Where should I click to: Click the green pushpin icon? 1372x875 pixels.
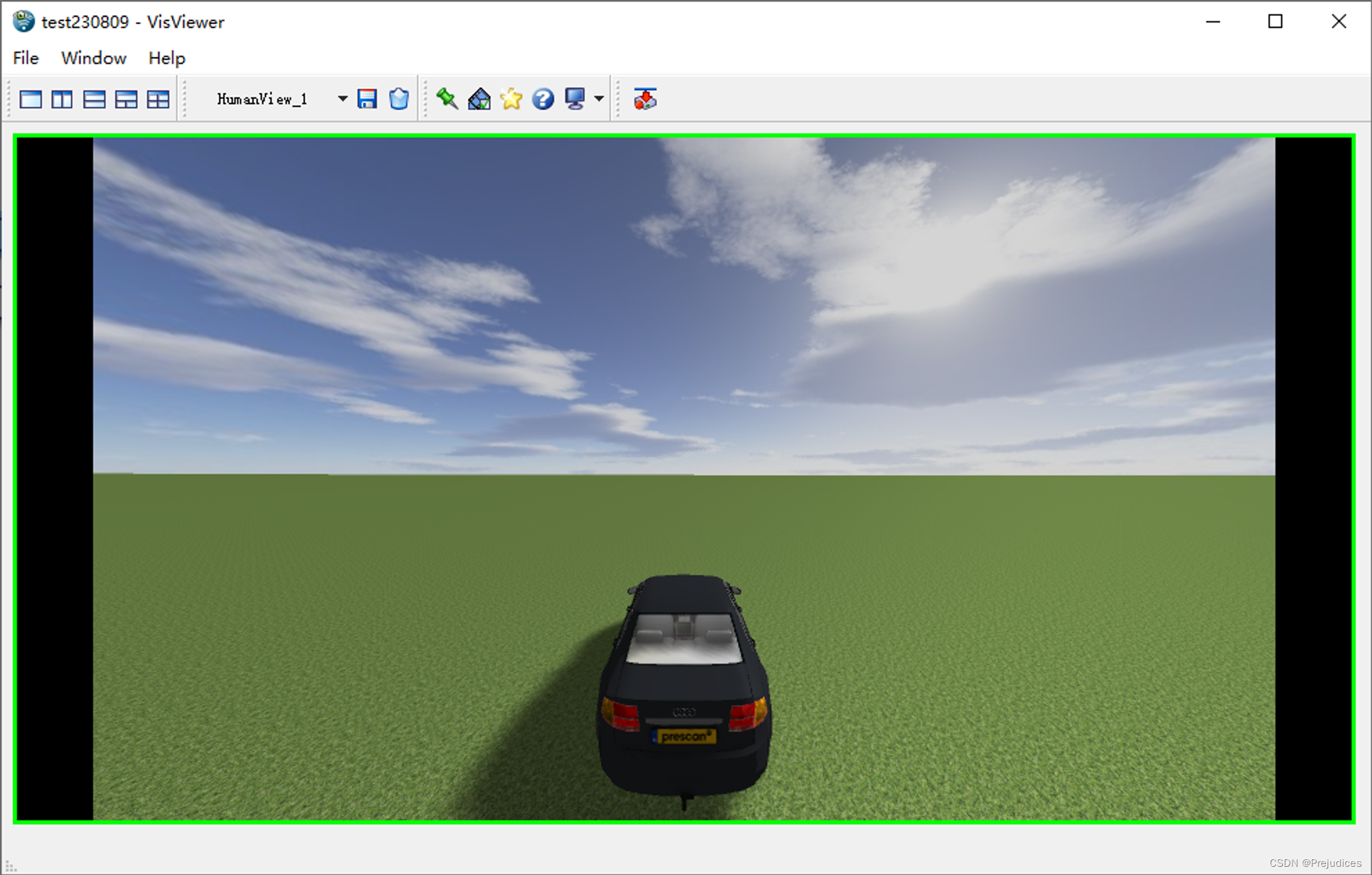447,99
